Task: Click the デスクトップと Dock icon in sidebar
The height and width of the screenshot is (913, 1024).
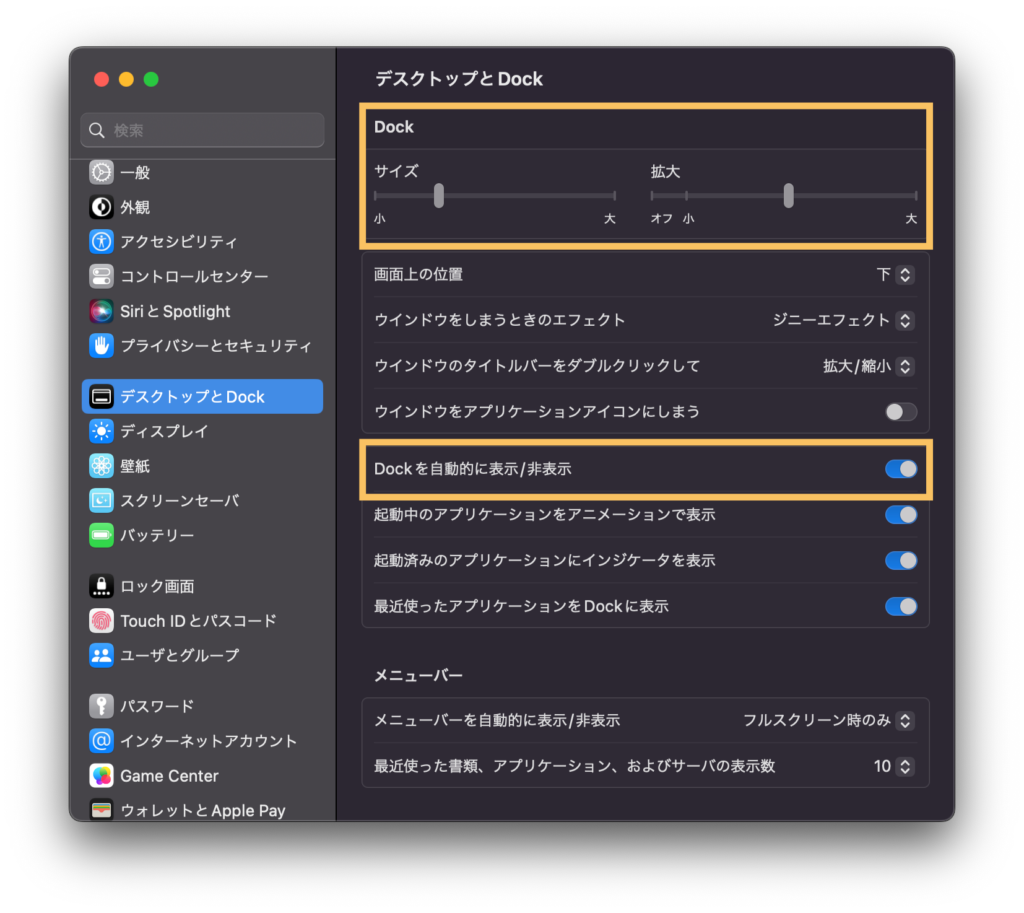Action: click(x=101, y=396)
